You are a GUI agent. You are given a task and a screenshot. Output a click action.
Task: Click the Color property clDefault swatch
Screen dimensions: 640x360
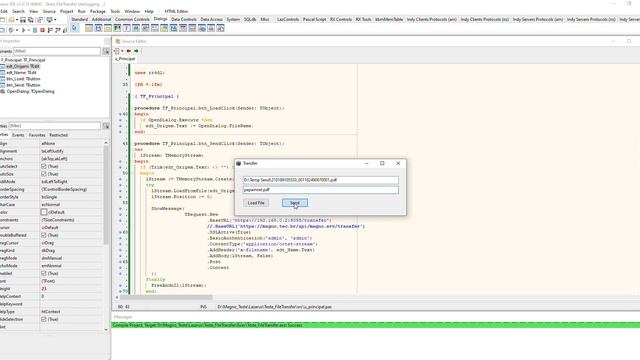tap(44, 212)
